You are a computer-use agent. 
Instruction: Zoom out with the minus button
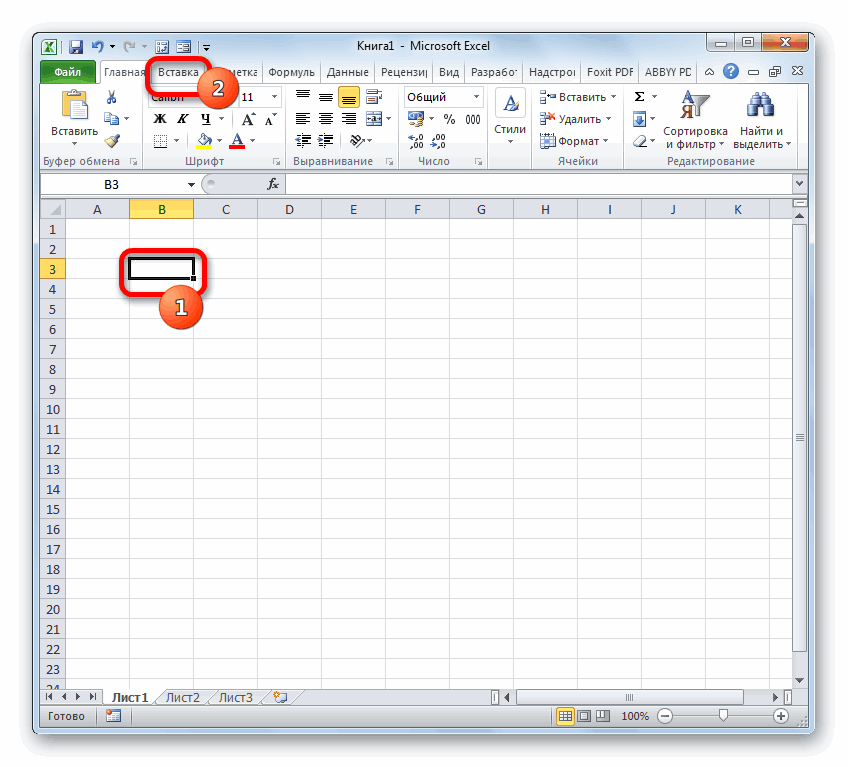click(665, 716)
